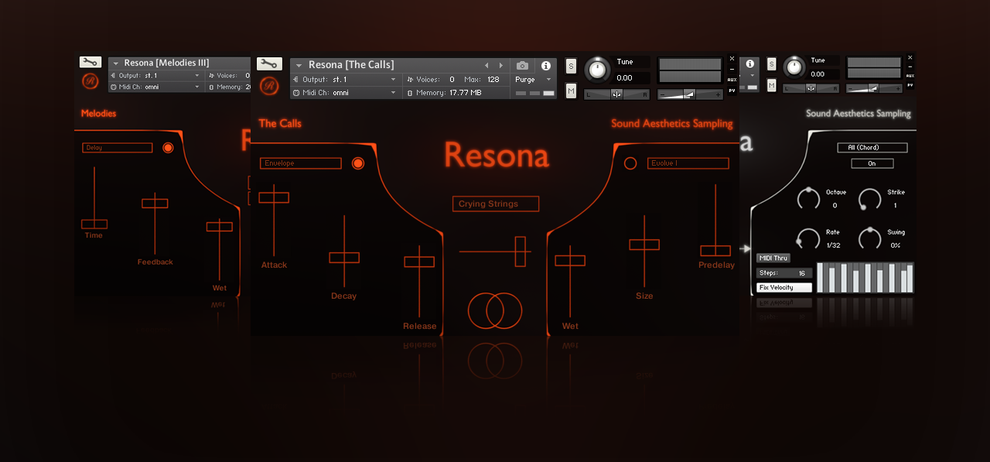Open Output st. 1 dropdown in The Calls
This screenshot has width=990, height=462.
[x=393, y=80]
